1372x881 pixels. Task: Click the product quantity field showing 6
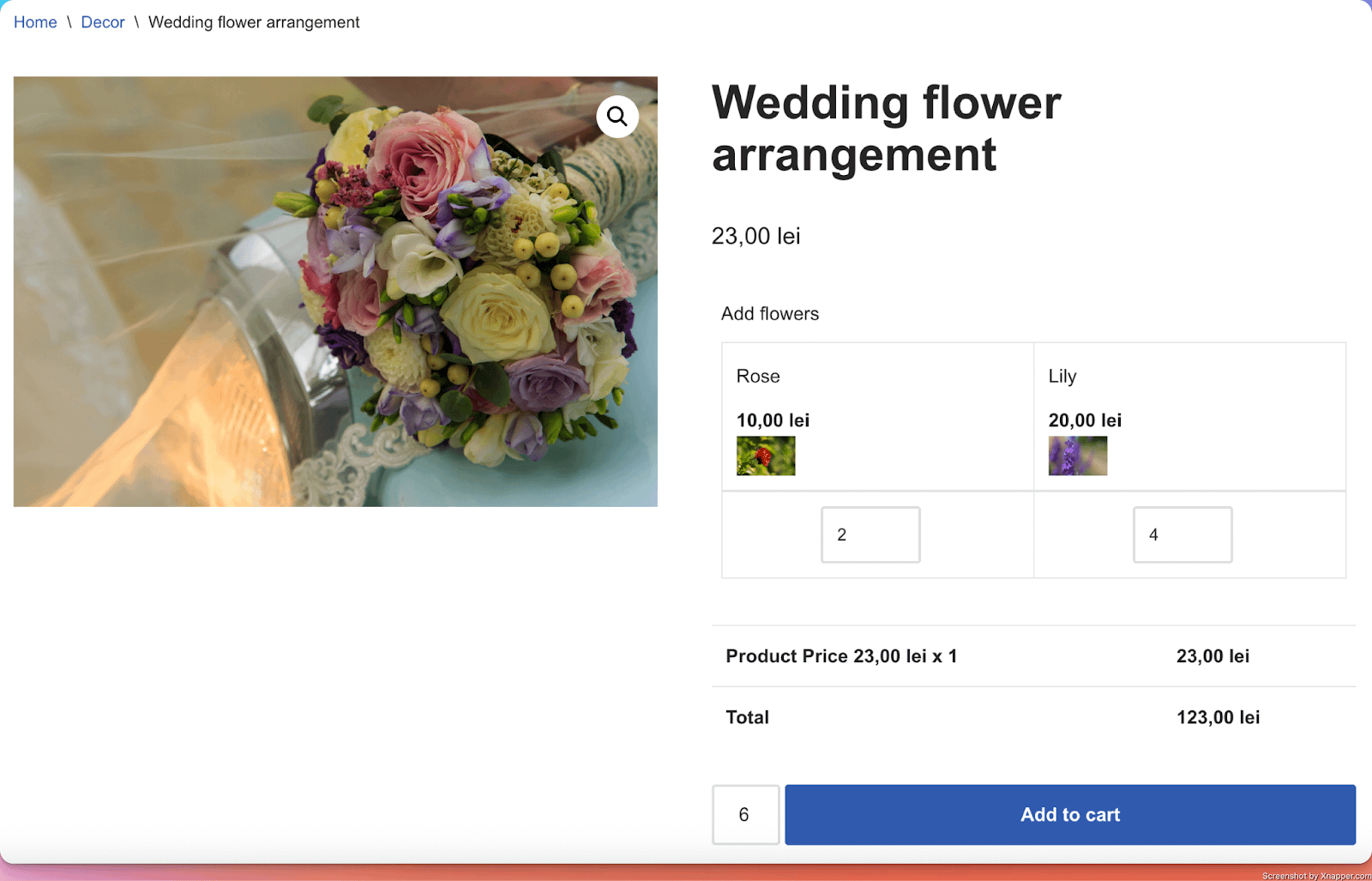(745, 814)
